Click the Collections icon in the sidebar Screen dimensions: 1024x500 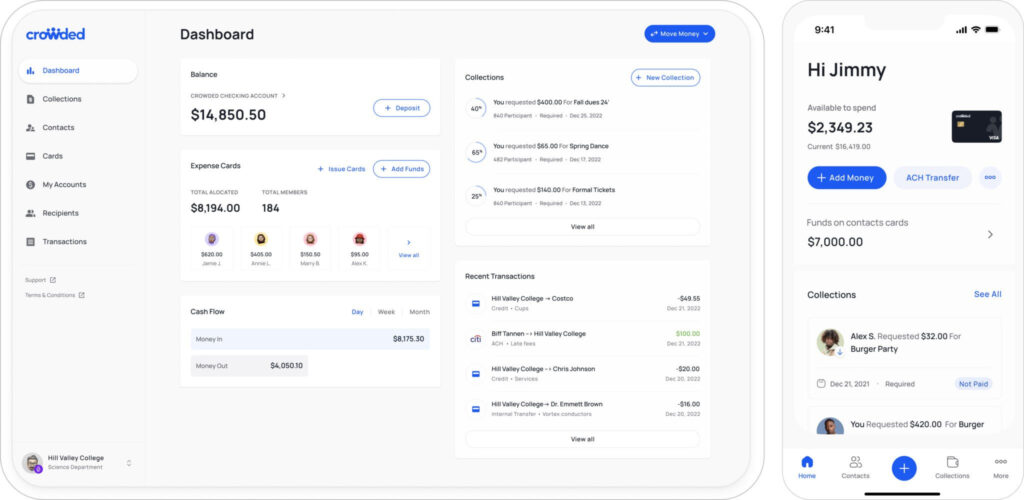[31, 99]
